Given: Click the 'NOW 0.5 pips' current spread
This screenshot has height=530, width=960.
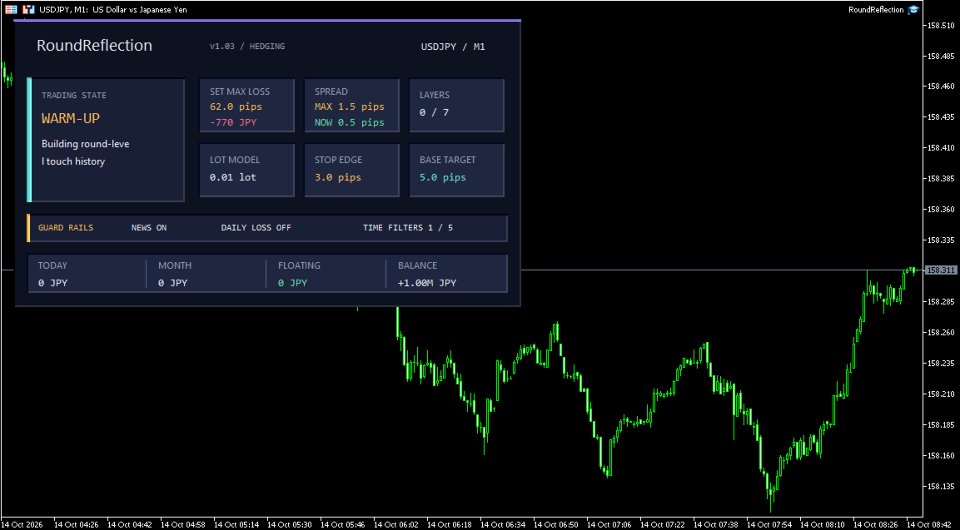Looking at the screenshot, I should point(350,122).
